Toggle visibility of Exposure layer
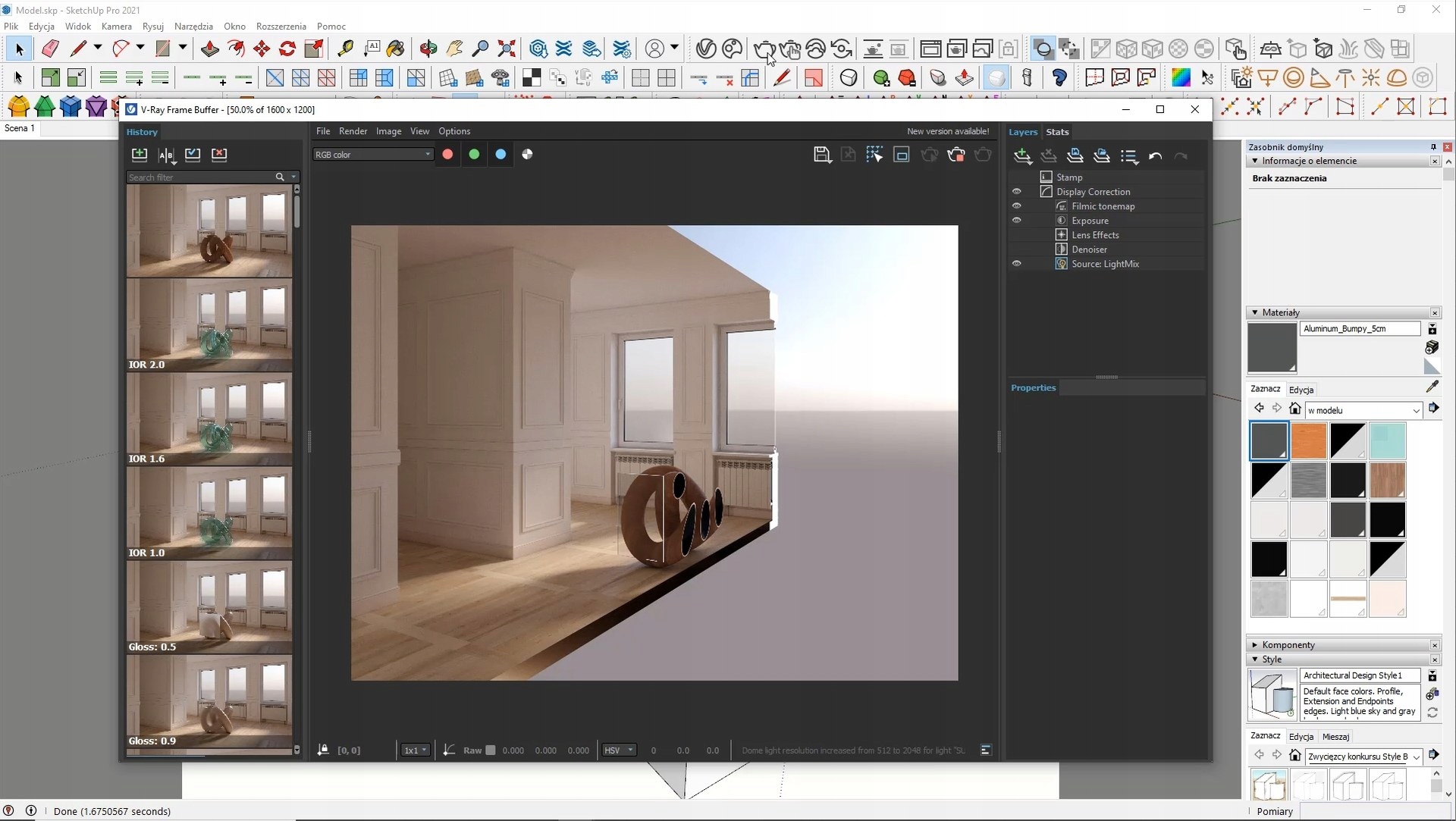Image resolution: width=1456 pixels, height=821 pixels. (1016, 221)
